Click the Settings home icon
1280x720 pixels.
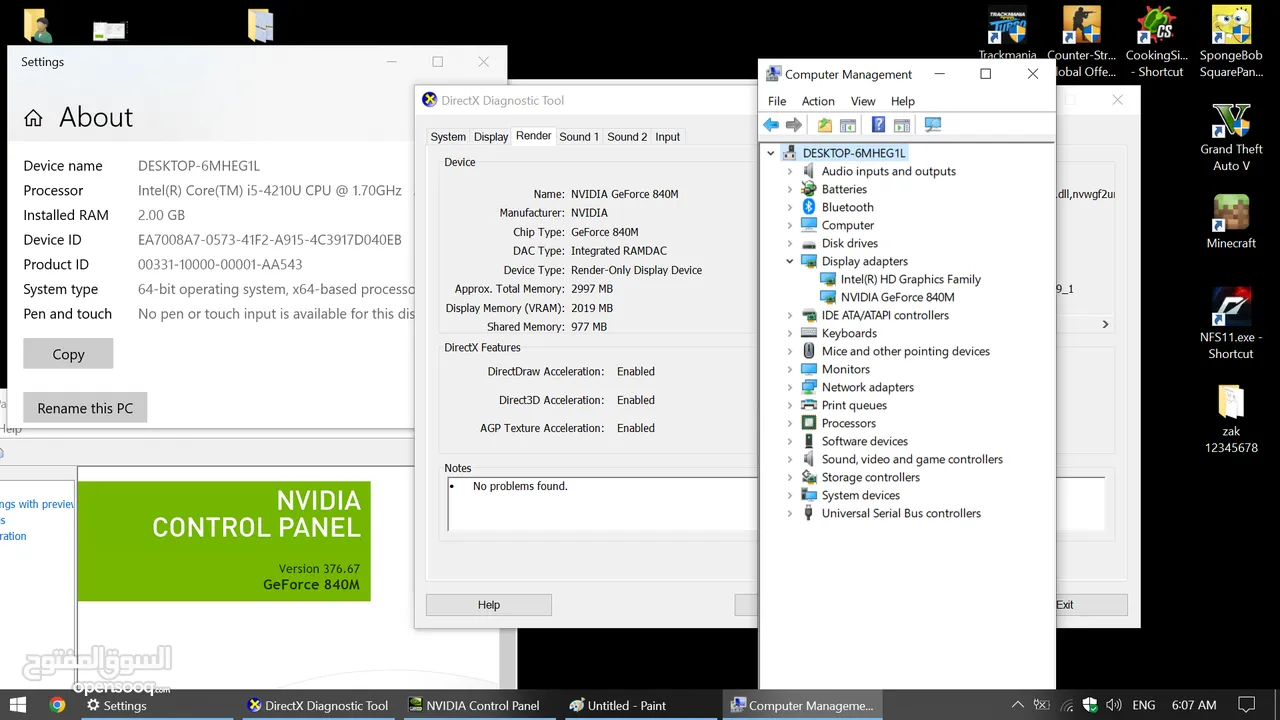tap(33, 118)
